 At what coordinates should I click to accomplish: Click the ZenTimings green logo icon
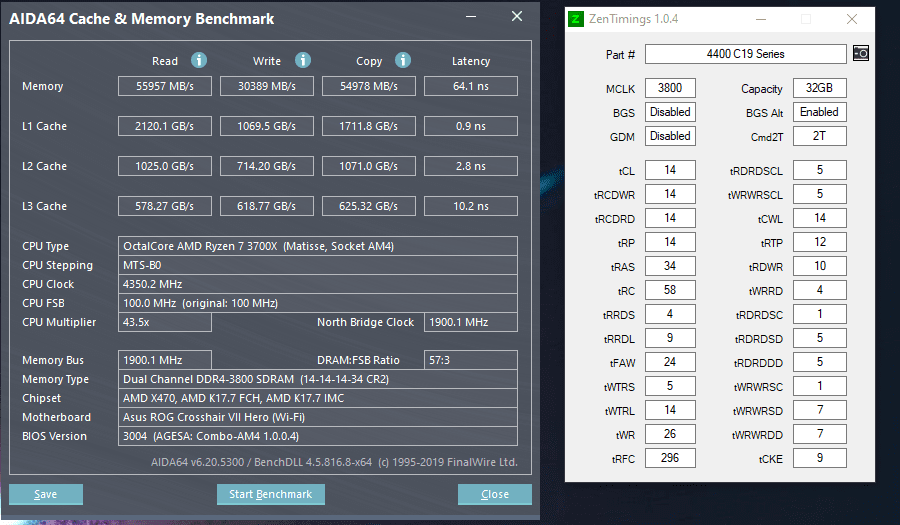(576, 19)
